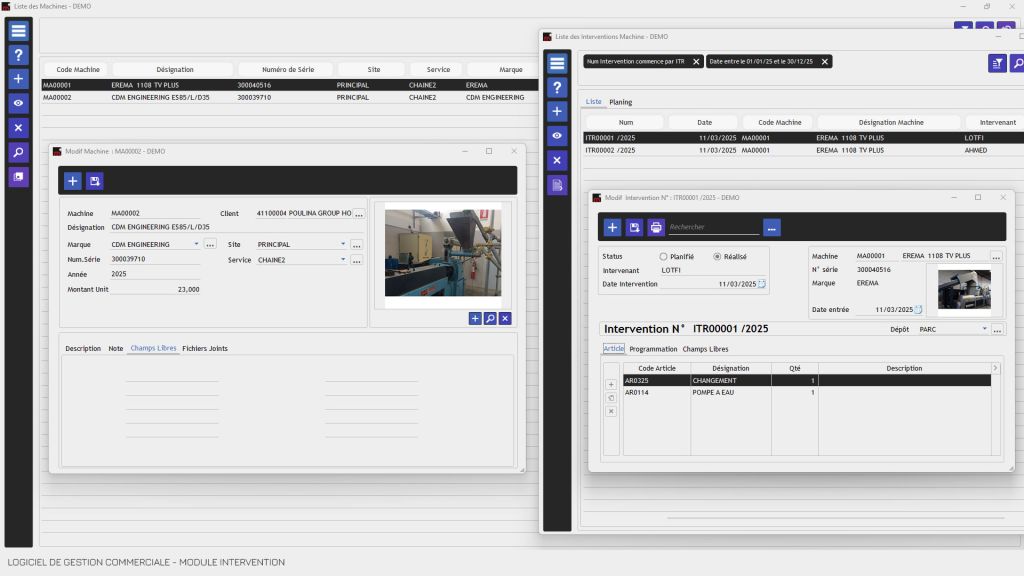Open the Search magnifier icon in the sidebar
The image size is (1024, 576).
click(x=18, y=152)
